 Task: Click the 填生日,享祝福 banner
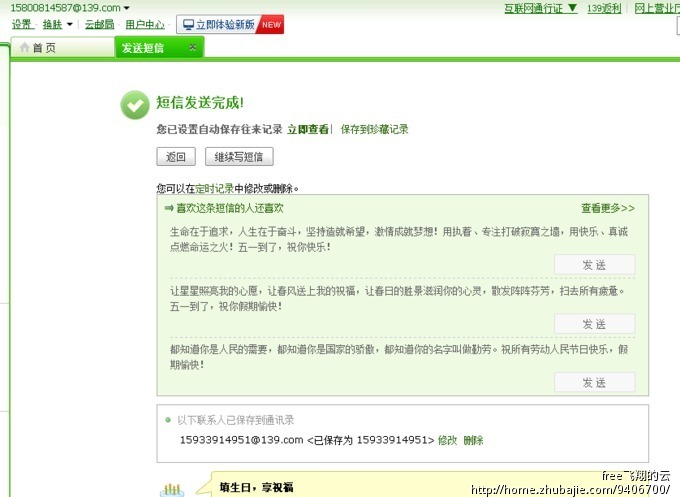tap(256, 487)
